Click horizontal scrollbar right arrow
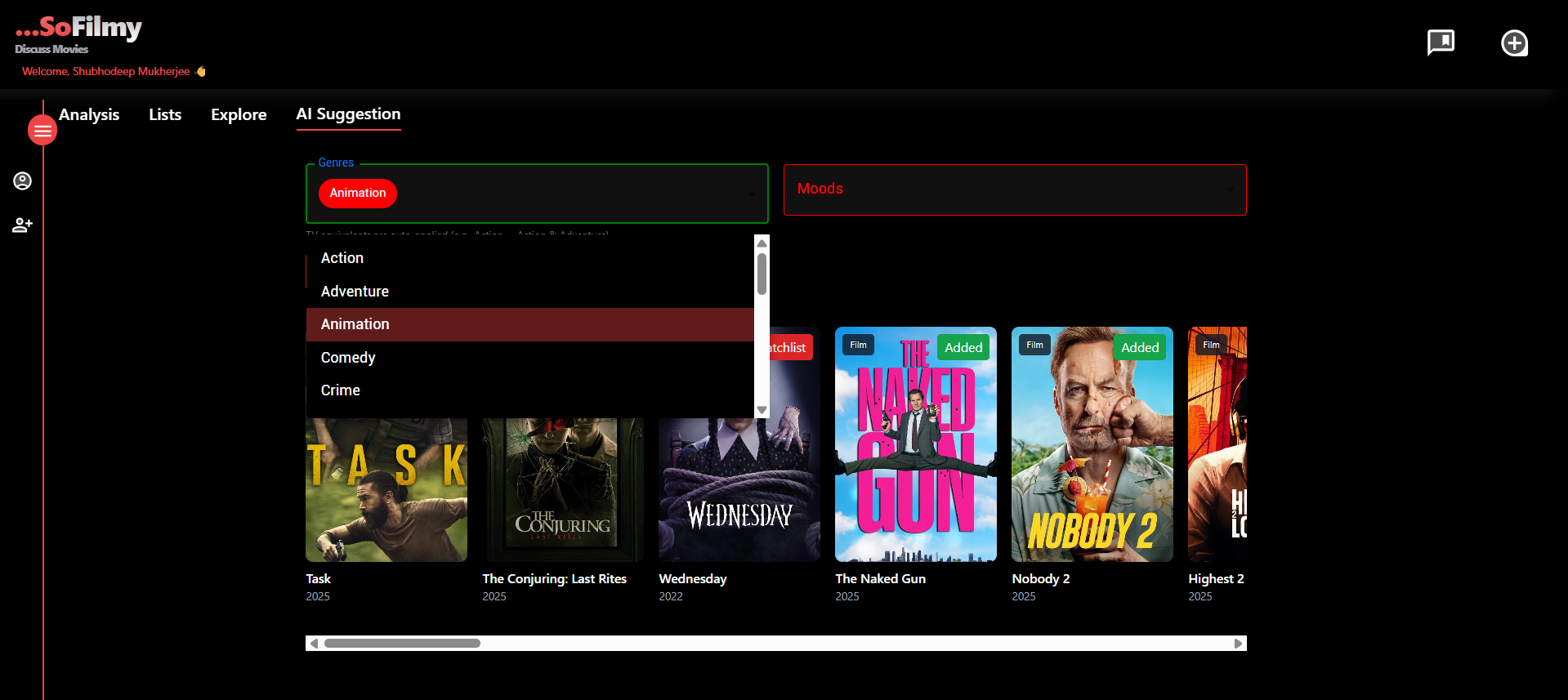This screenshot has height=700, width=1568. [1239, 644]
